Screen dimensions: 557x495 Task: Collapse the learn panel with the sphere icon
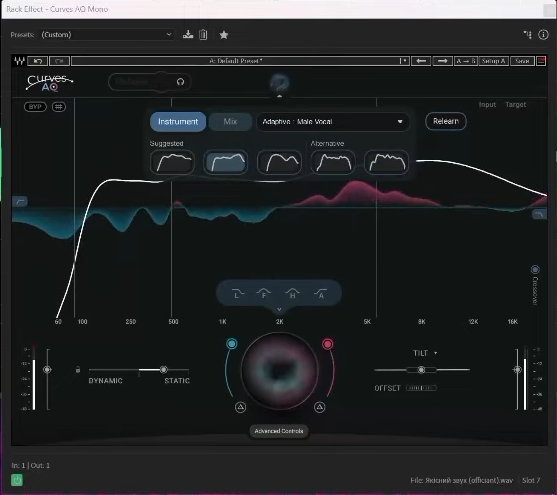click(280, 83)
